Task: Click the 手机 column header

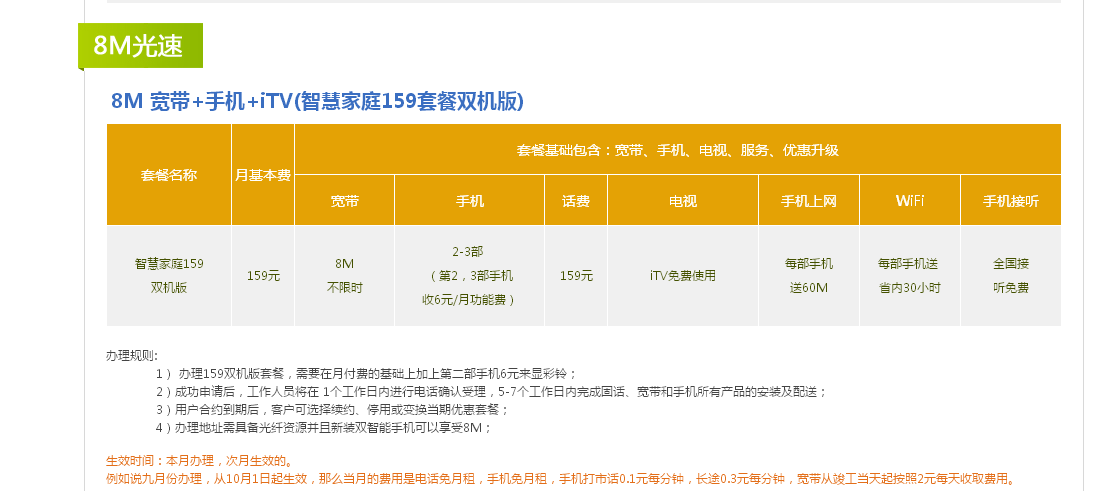Action: click(469, 201)
